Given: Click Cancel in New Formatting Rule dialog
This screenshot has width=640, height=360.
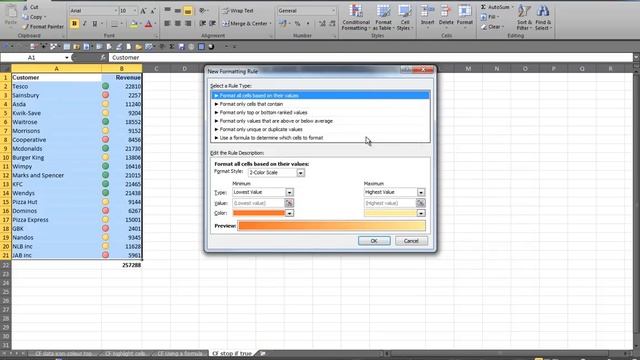Looking at the screenshot, I should pyautogui.click(x=411, y=241).
